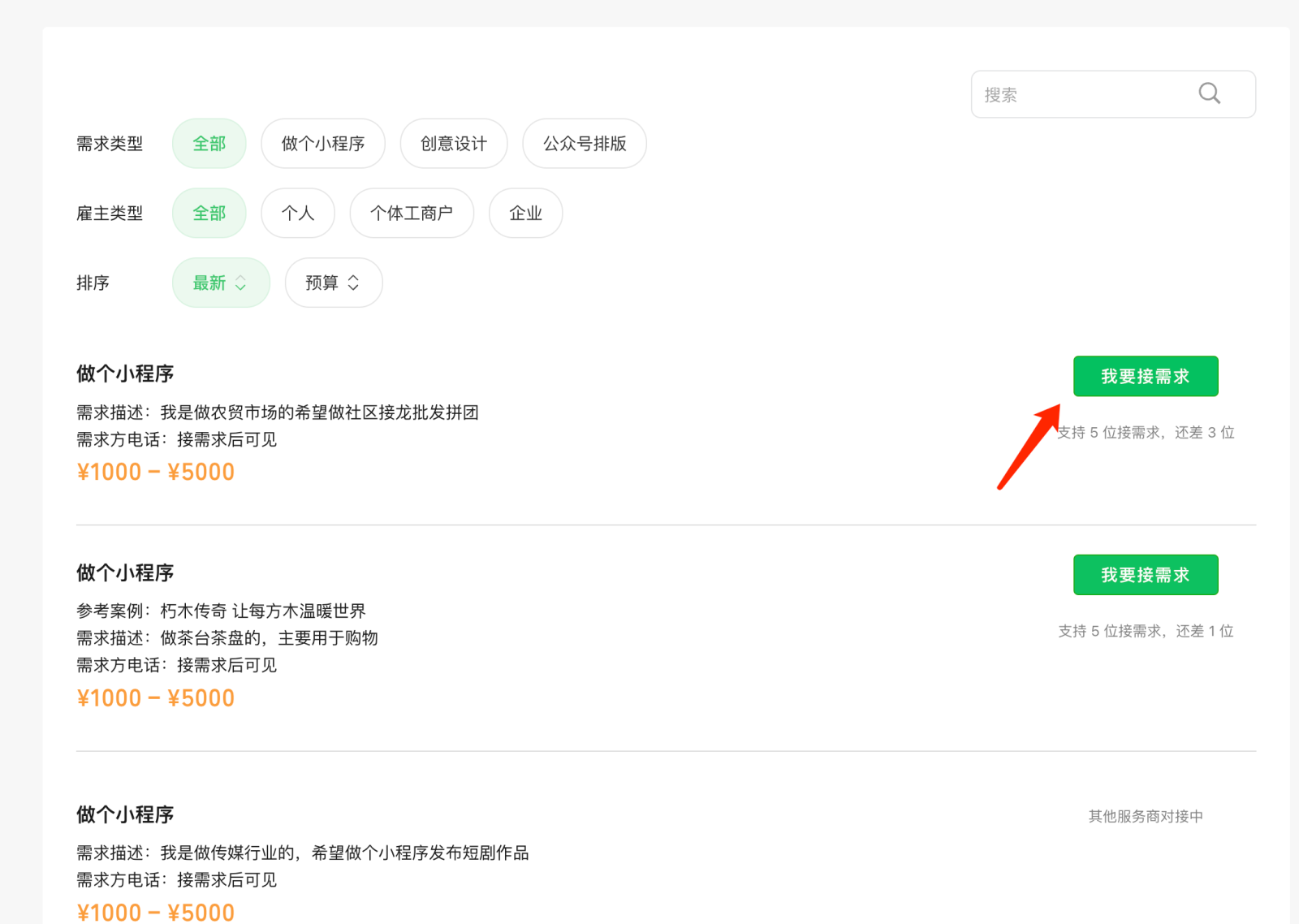Focus the 搜索 input field
This screenshot has width=1299, height=924.
1113,94
